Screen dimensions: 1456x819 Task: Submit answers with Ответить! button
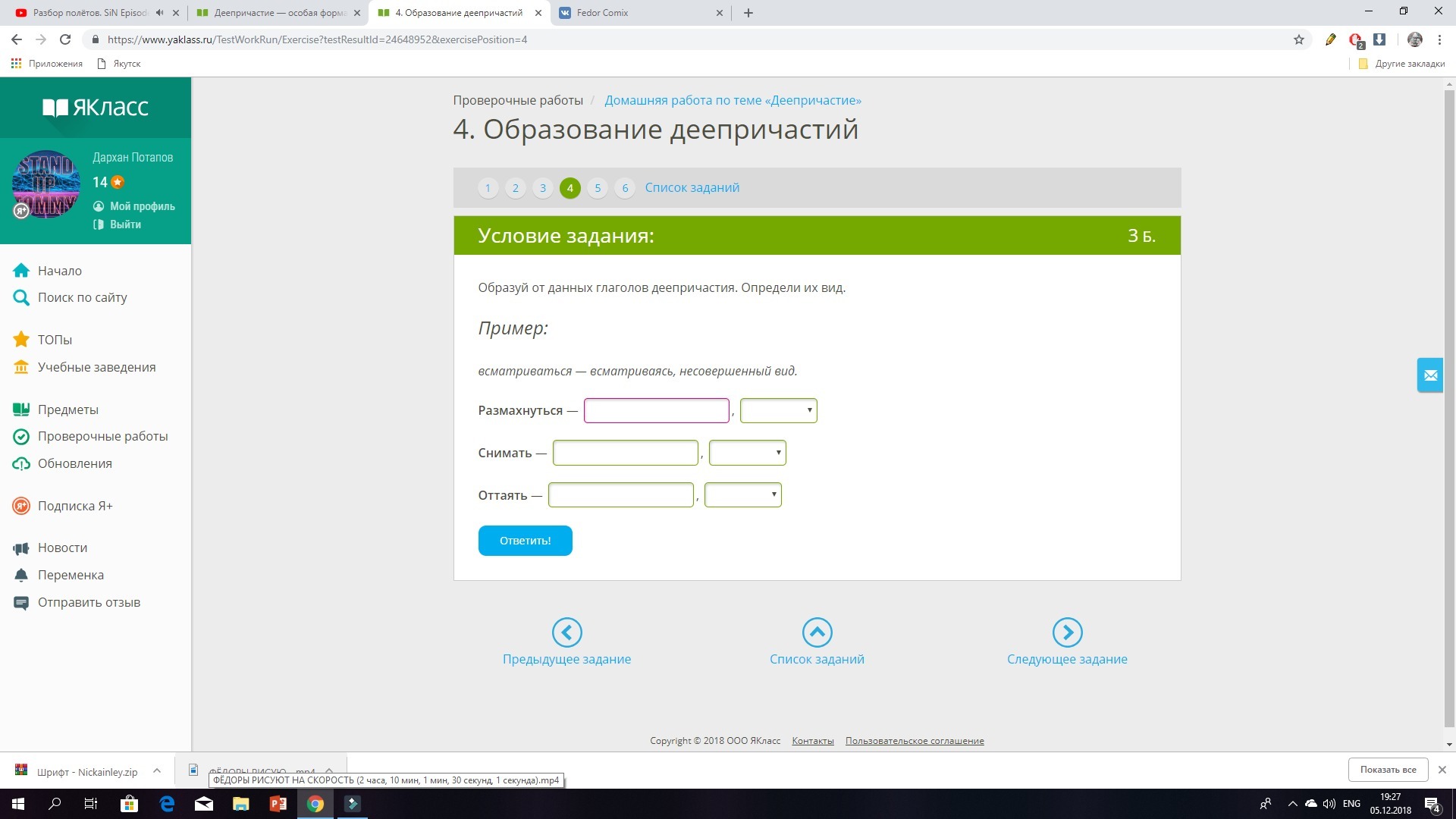click(x=526, y=541)
